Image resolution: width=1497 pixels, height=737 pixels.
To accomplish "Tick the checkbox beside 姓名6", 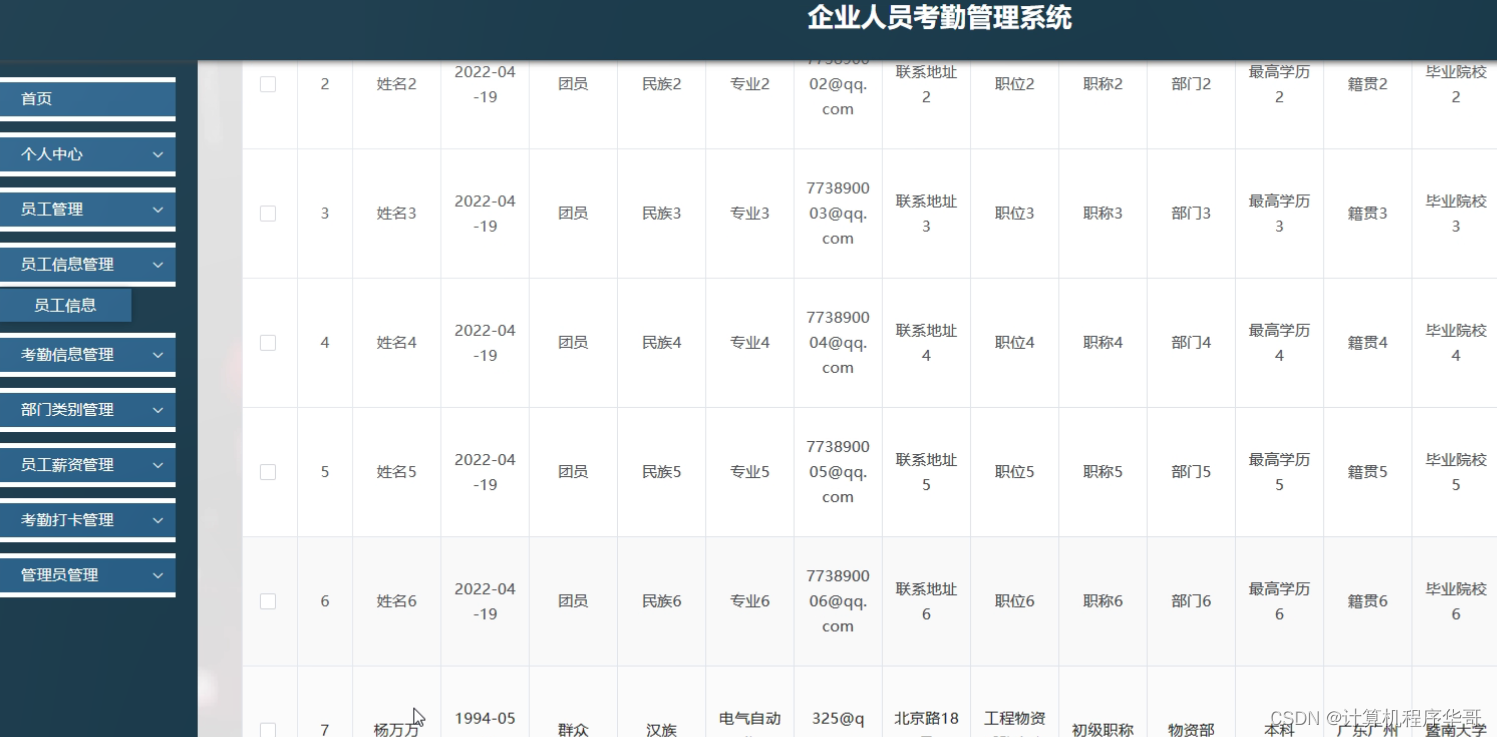I will click(267, 601).
